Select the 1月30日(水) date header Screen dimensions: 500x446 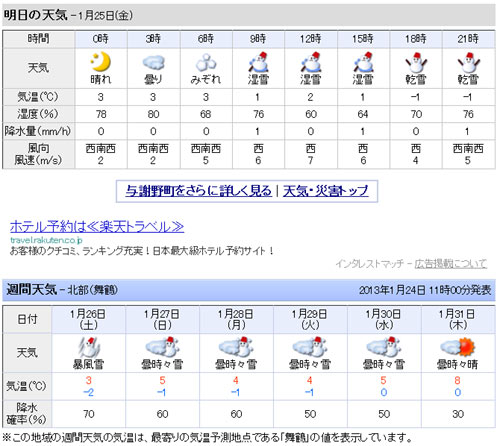click(x=384, y=319)
